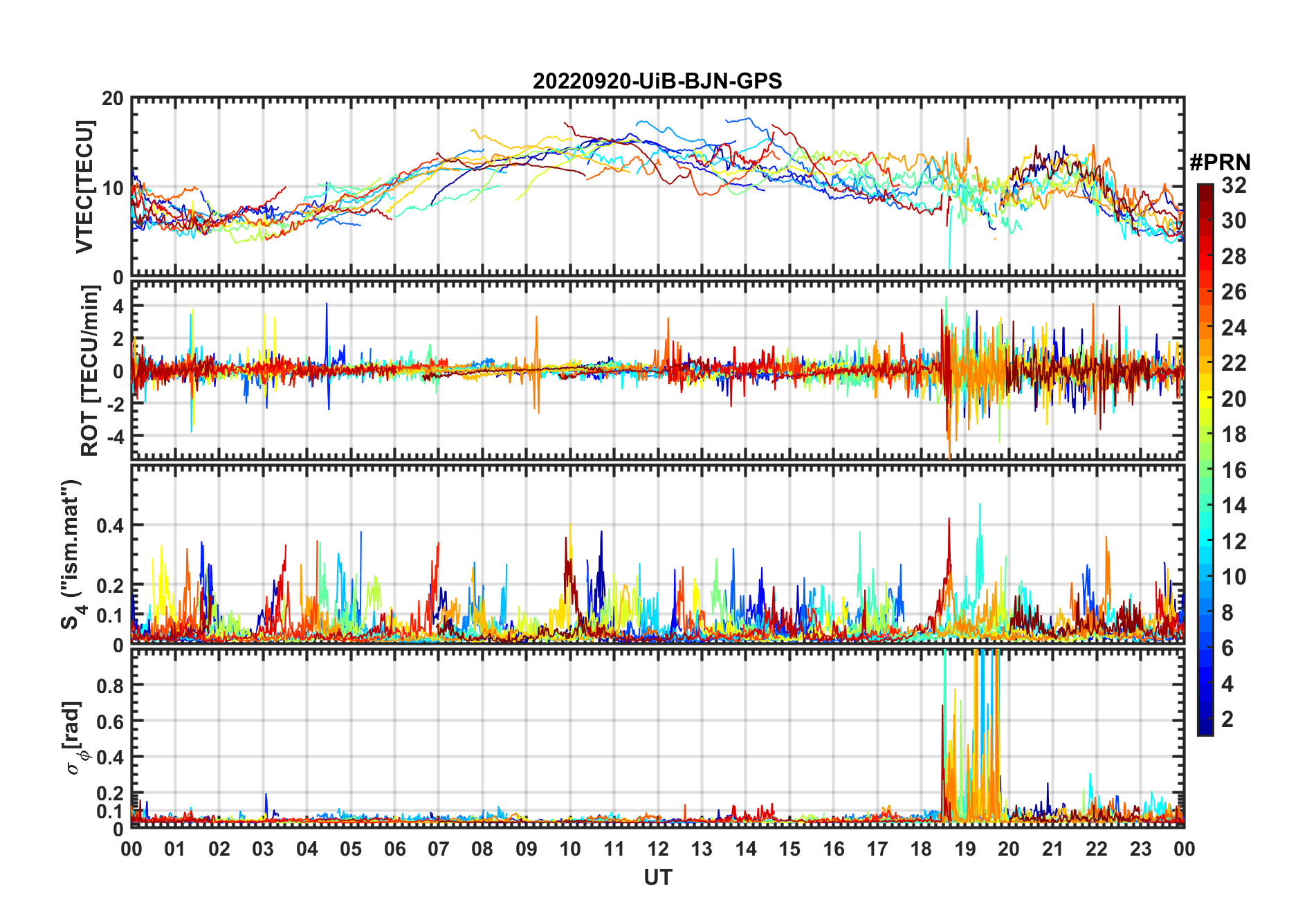
Task: Select the UT hour tick label "20"
Action: 1009,849
